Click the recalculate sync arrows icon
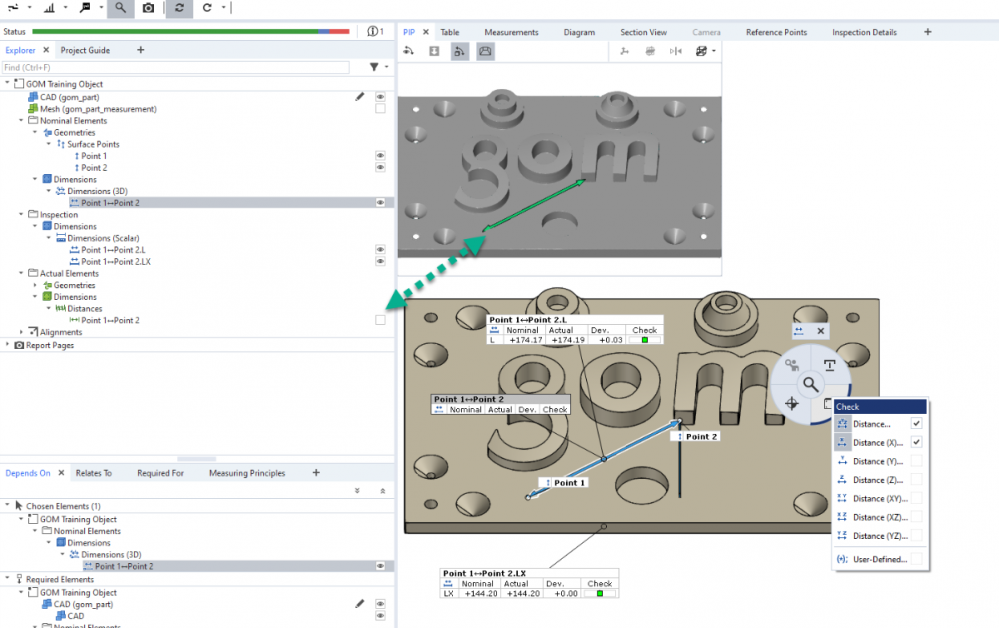The height and width of the screenshot is (628, 999). click(179, 8)
